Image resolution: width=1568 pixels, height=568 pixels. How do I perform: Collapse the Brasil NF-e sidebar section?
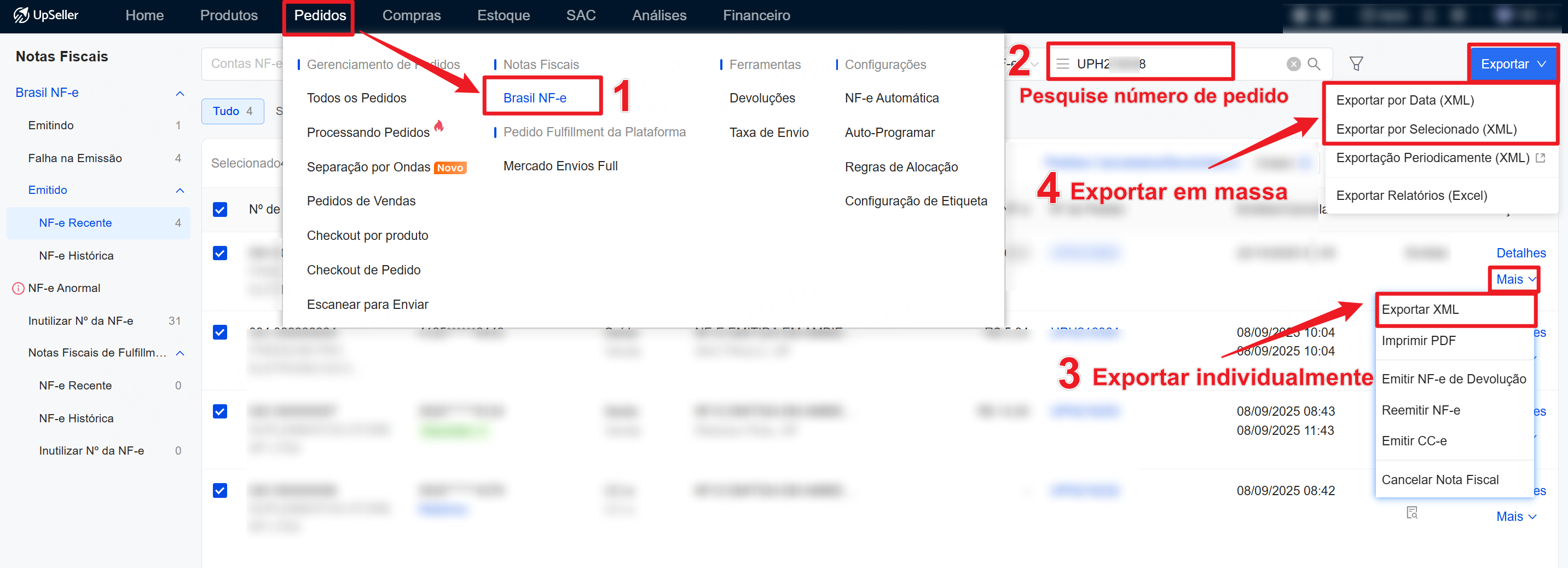pos(180,93)
